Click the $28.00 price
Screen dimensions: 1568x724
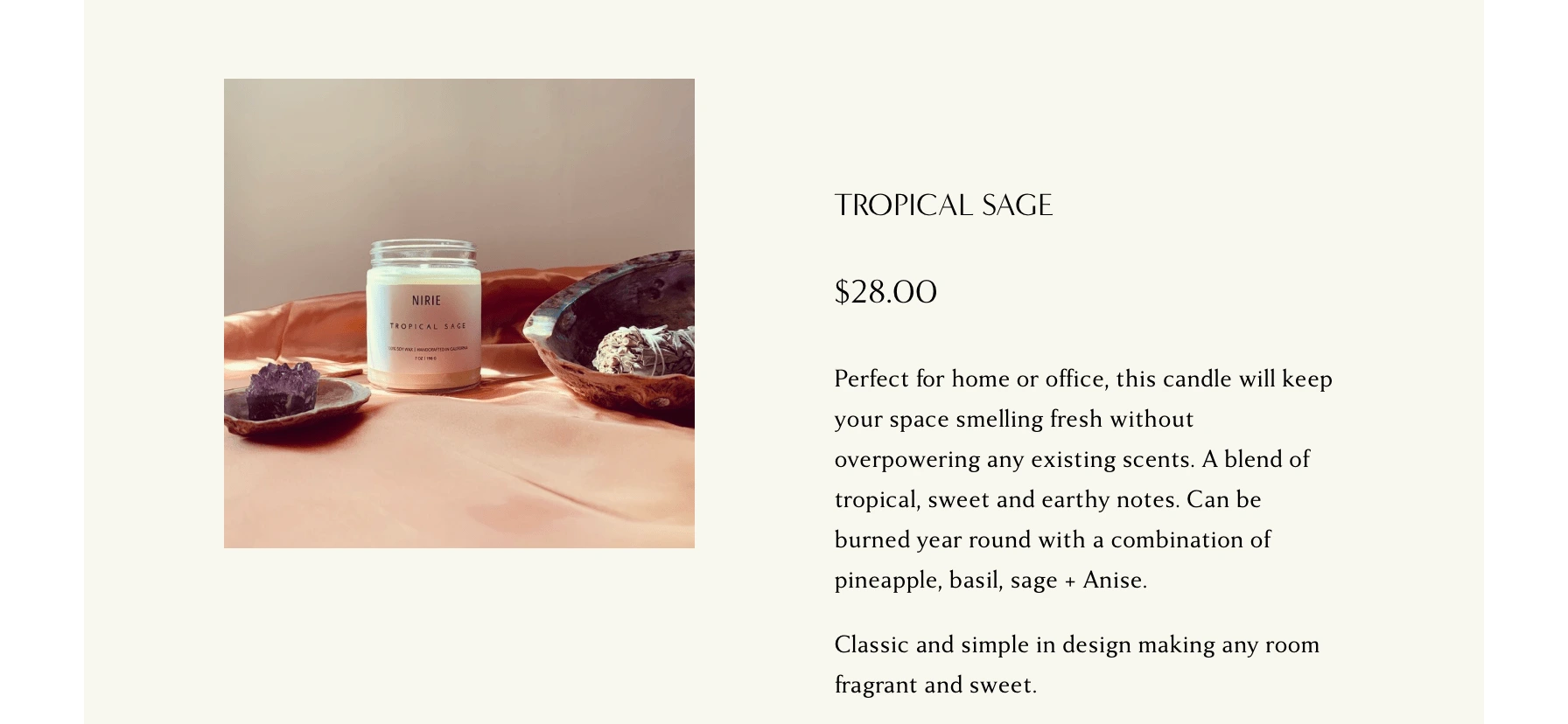[885, 292]
